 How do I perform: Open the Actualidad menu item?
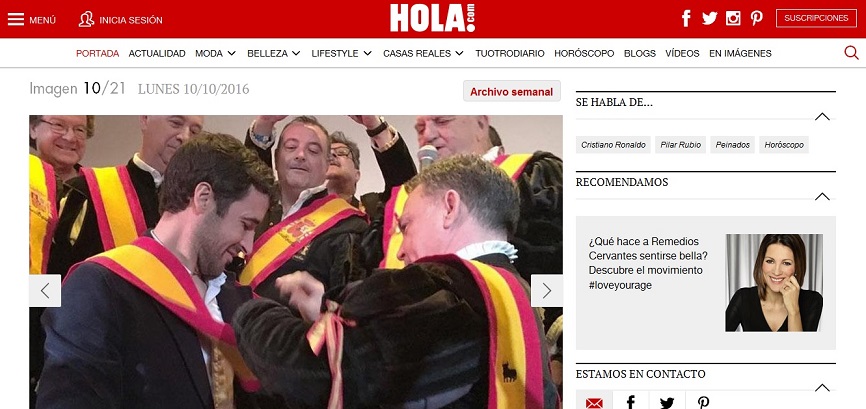click(157, 54)
